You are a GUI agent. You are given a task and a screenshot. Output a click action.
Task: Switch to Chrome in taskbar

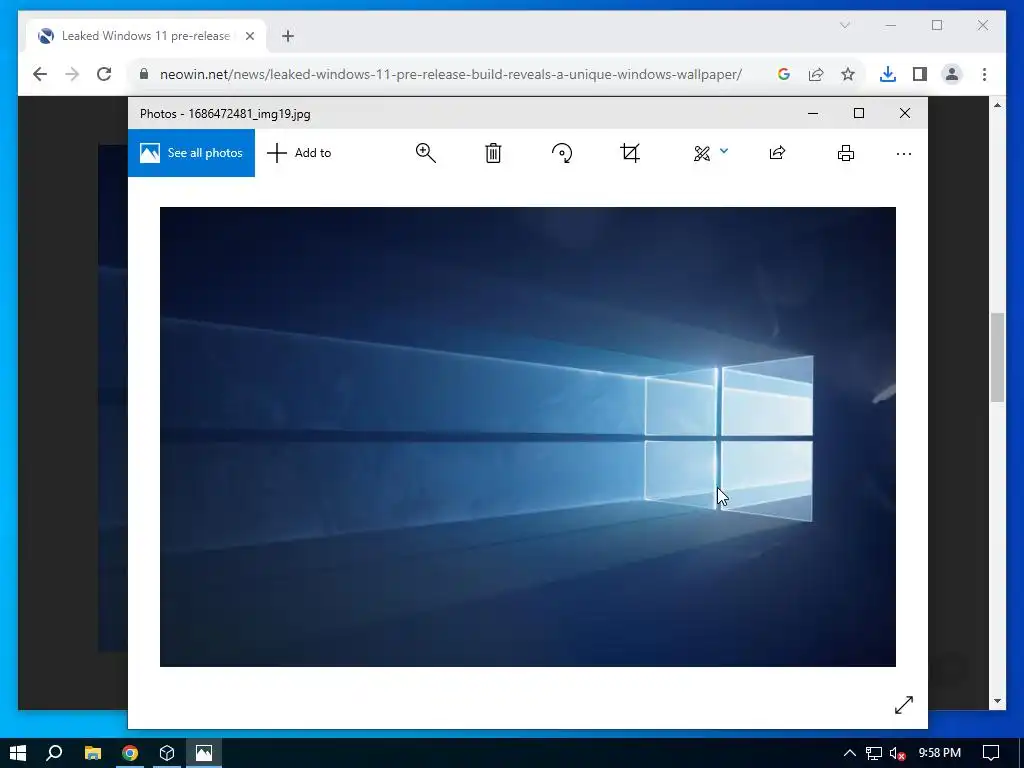pos(130,753)
